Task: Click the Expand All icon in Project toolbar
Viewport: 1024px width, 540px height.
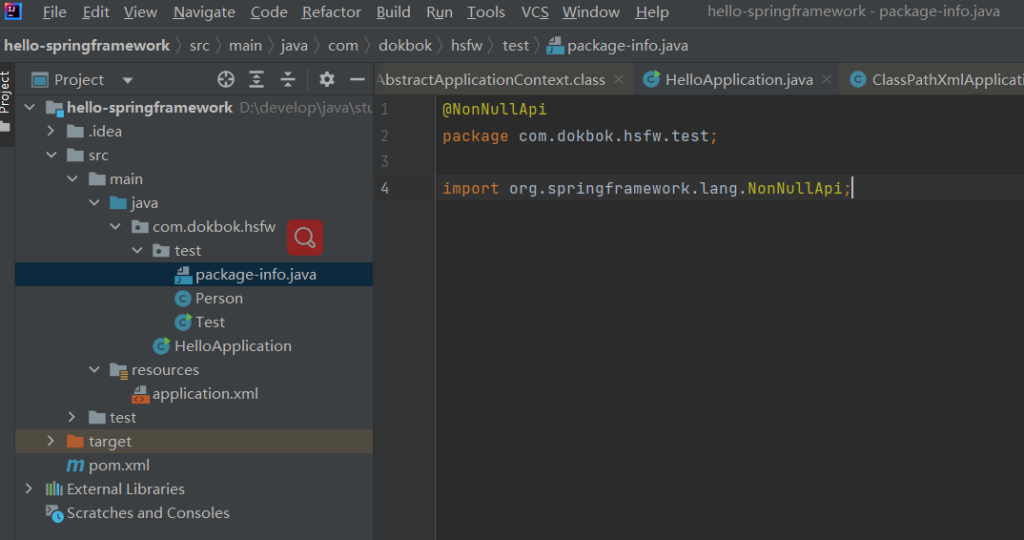Action: (257, 80)
